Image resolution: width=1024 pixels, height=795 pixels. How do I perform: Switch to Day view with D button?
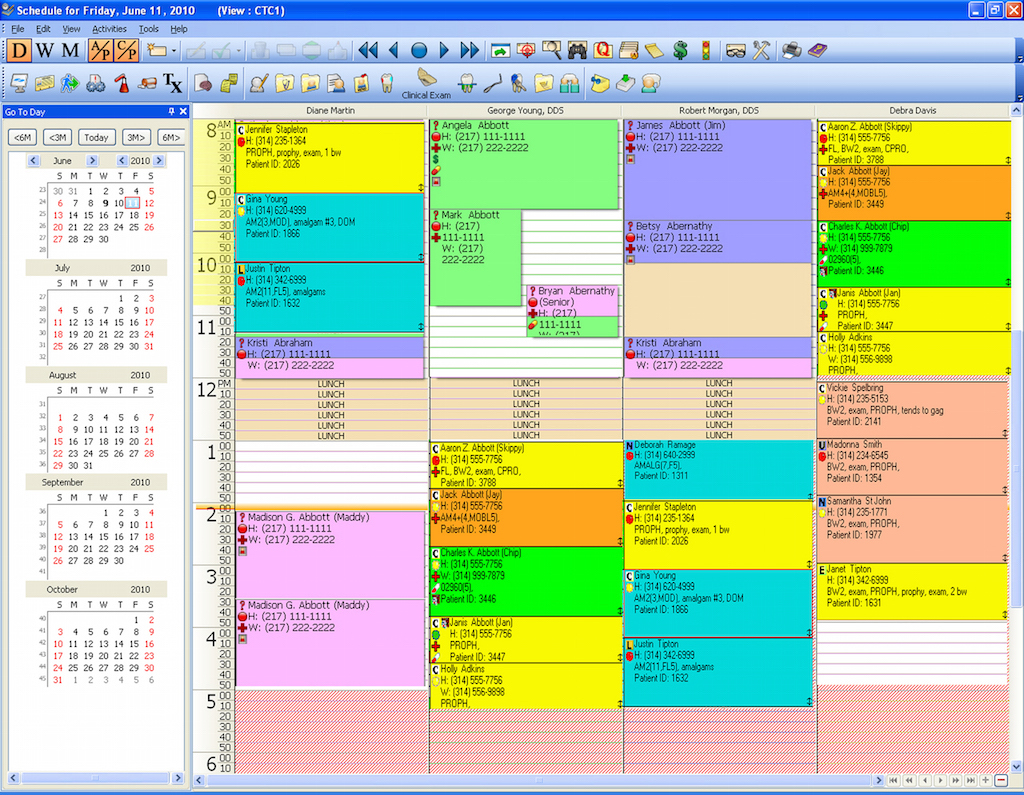(x=19, y=50)
